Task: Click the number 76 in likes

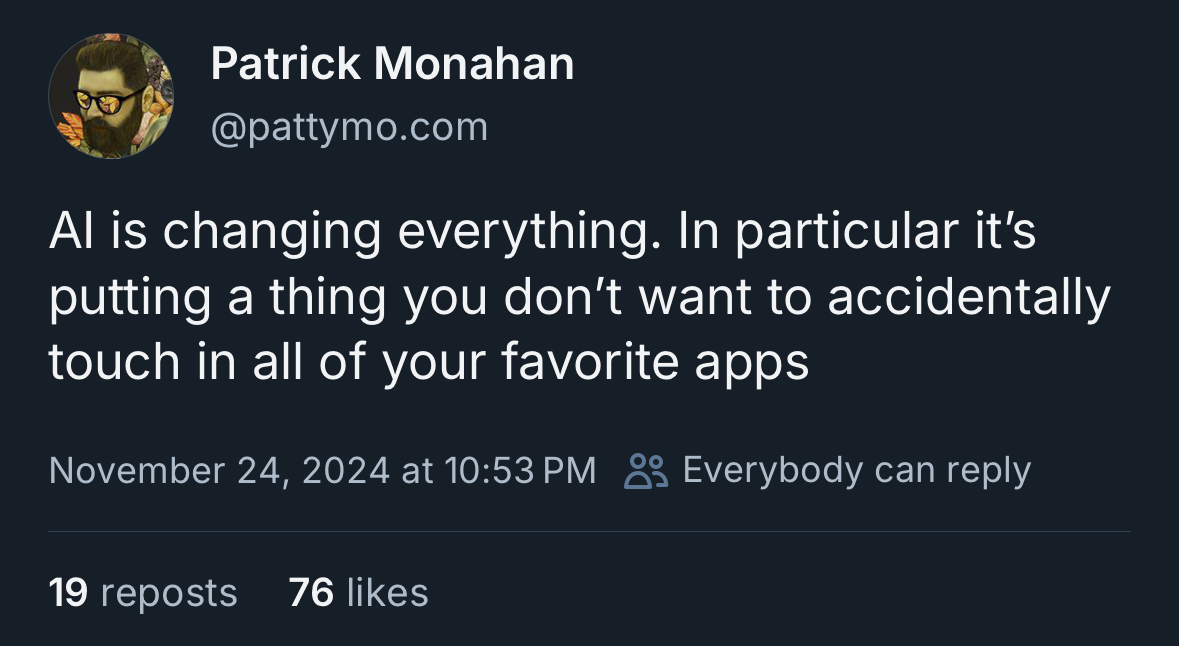Action: [311, 592]
